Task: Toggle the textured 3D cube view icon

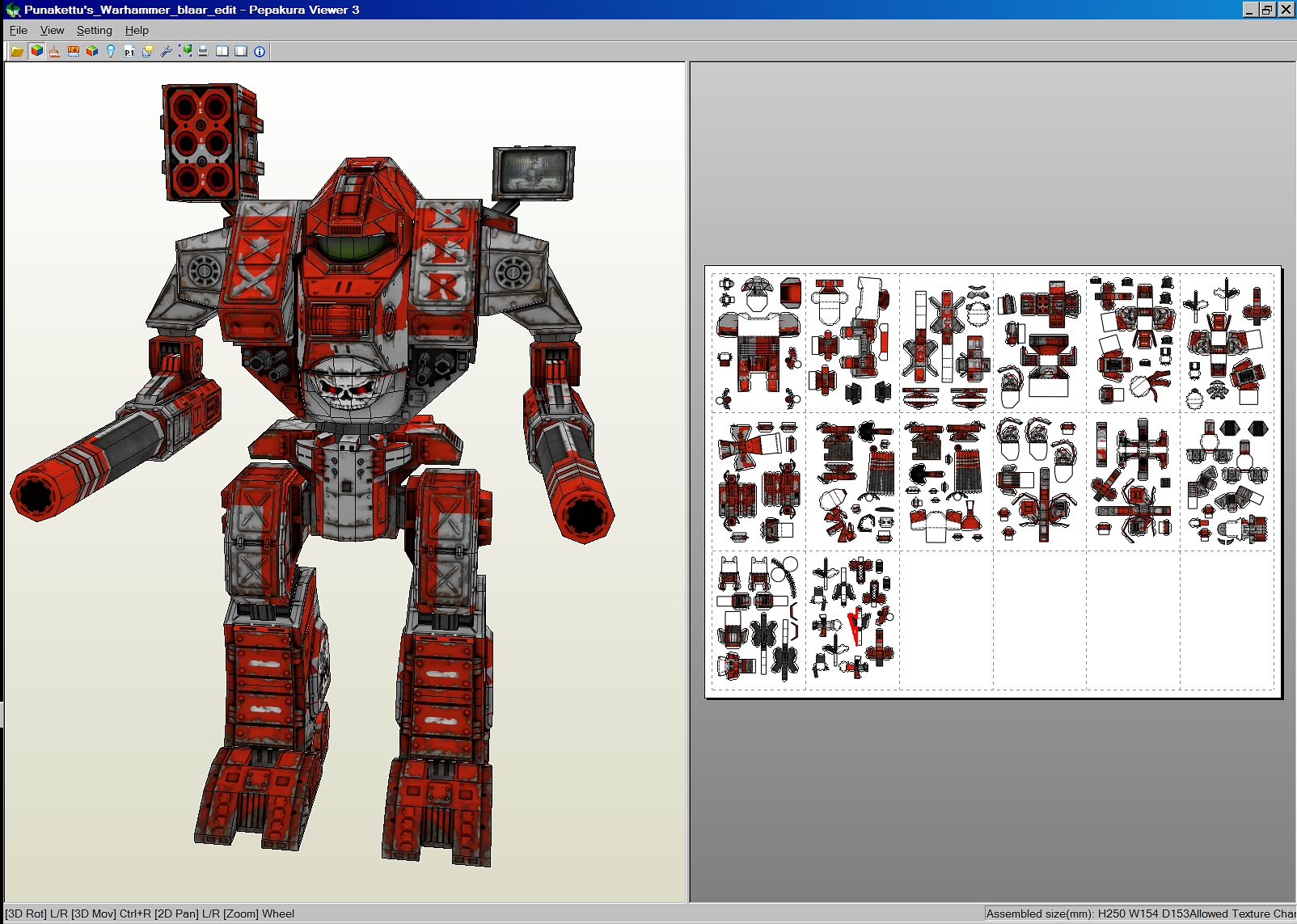Action: pyautogui.click(x=36, y=51)
